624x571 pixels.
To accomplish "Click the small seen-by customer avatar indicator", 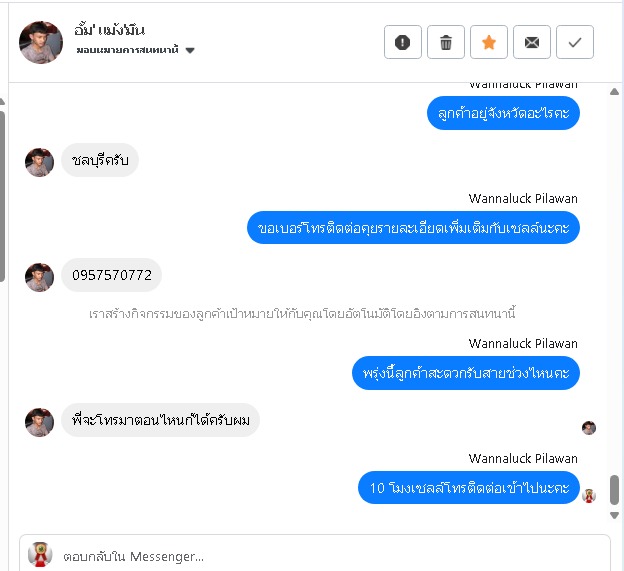I will point(589,428).
